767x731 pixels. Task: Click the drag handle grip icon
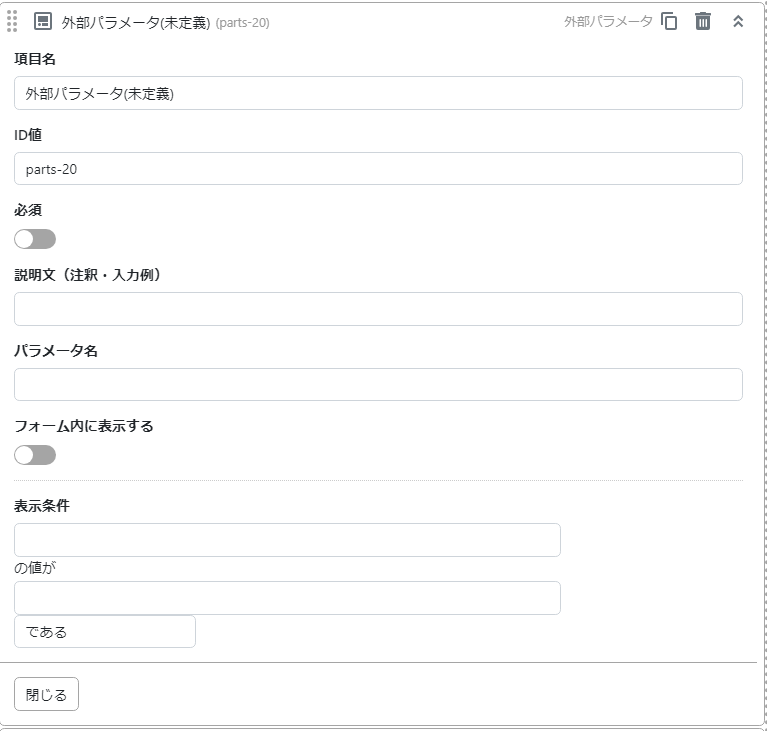[x=12, y=21]
